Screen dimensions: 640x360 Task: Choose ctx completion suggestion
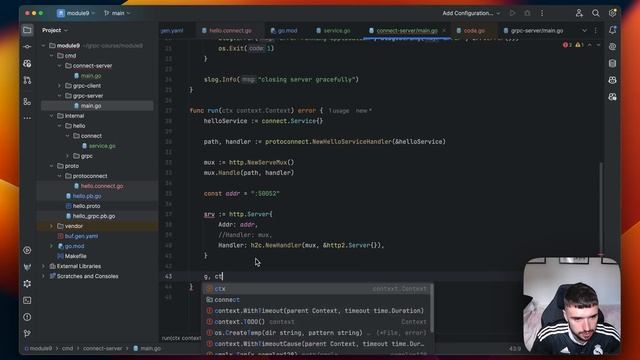(x=316, y=289)
